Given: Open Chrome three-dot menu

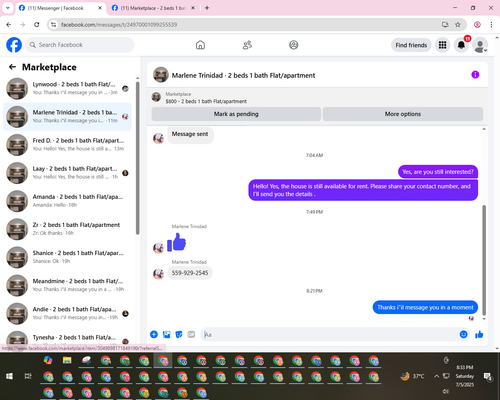Looking at the screenshot, I should 491,25.
